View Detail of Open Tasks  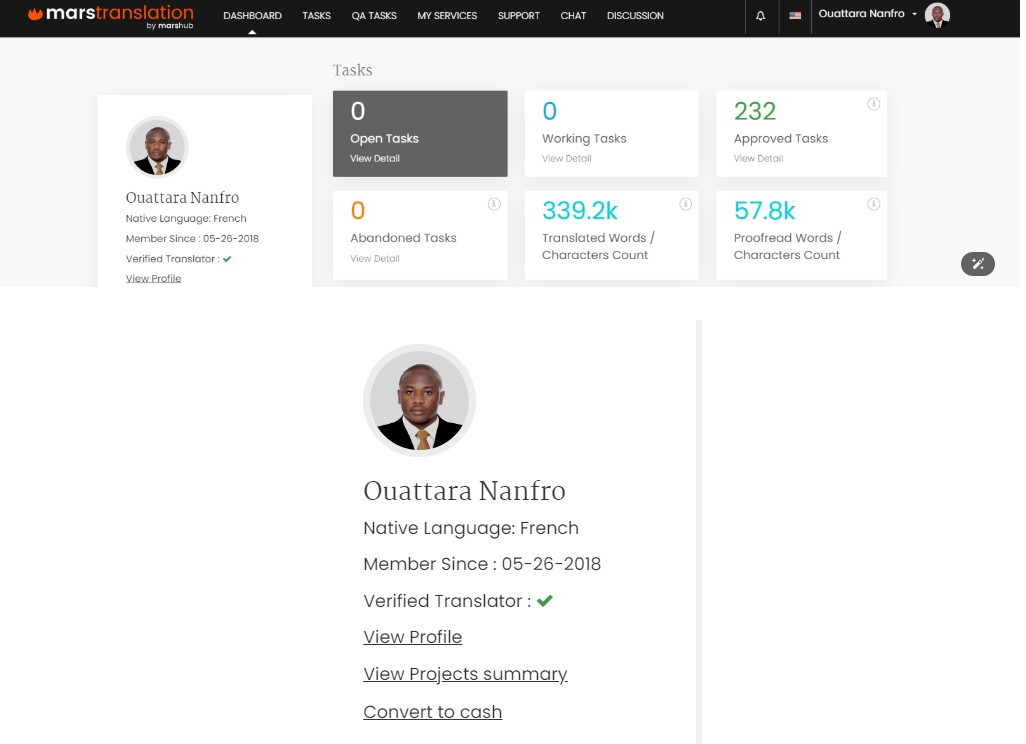pos(375,158)
